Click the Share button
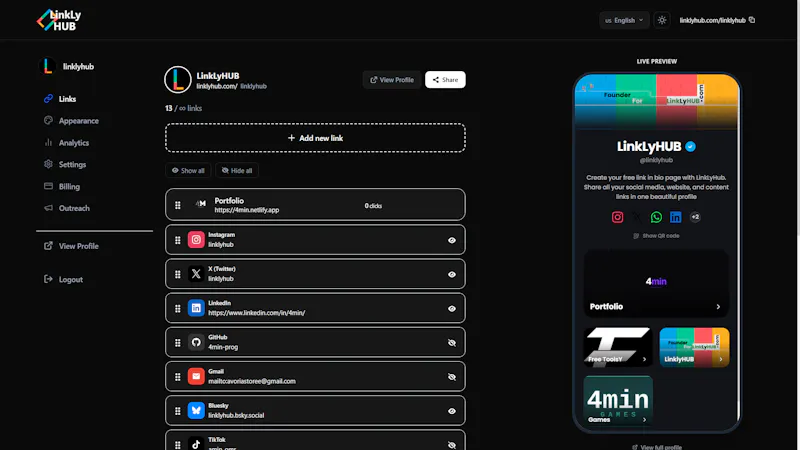The width and height of the screenshot is (800, 450). coord(445,80)
